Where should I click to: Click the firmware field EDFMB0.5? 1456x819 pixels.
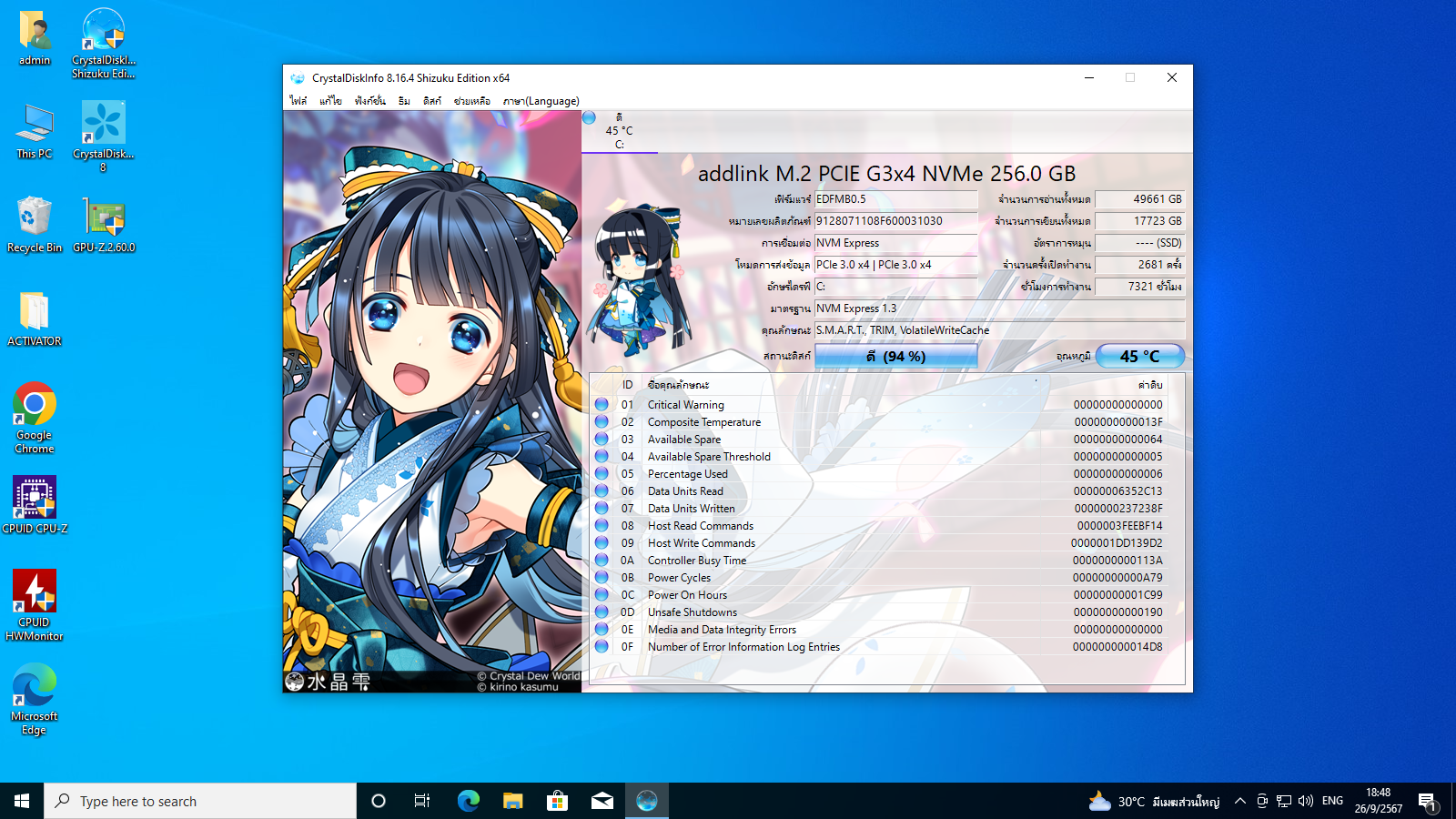click(896, 199)
